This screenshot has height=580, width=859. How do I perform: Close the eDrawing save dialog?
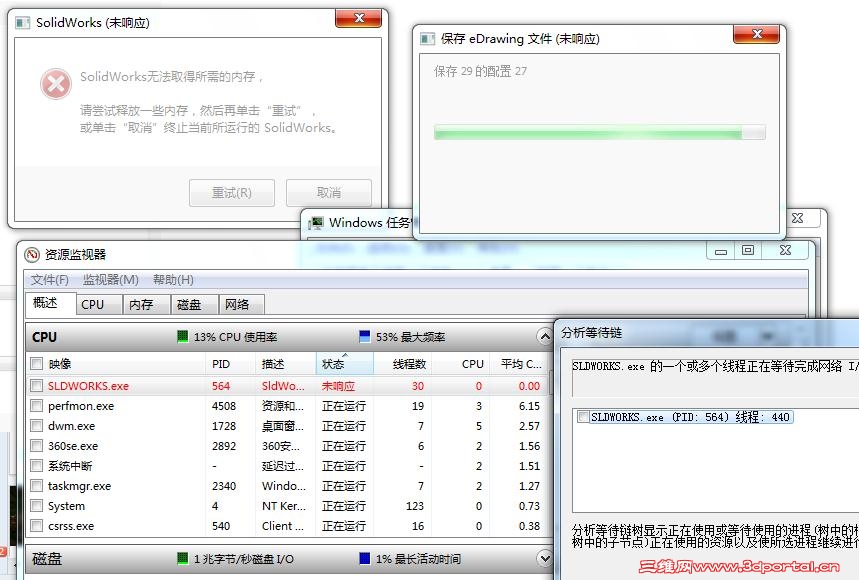(757, 34)
